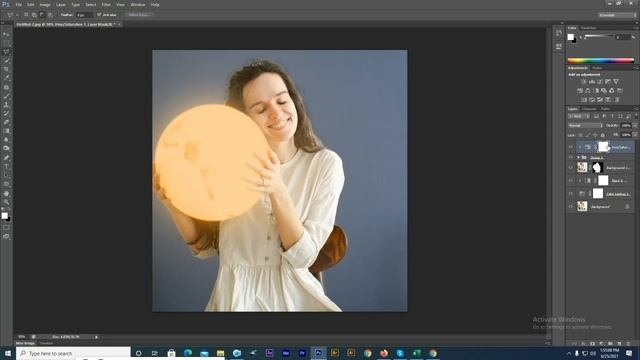Viewport: 640px width, 360px height.
Task: Click the Lock all layer icon
Action: point(602,135)
